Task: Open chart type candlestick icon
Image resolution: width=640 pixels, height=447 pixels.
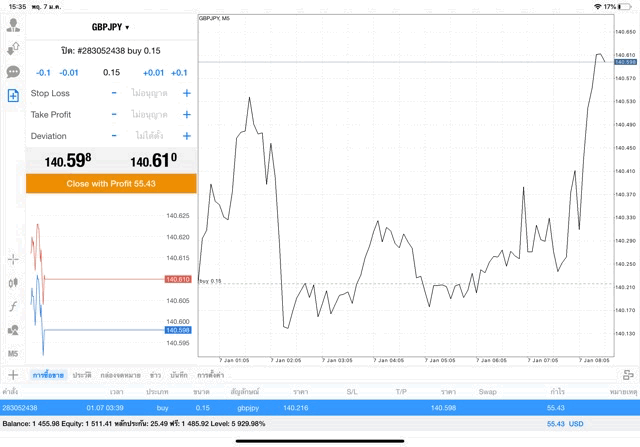Action: [x=13, y=282]
